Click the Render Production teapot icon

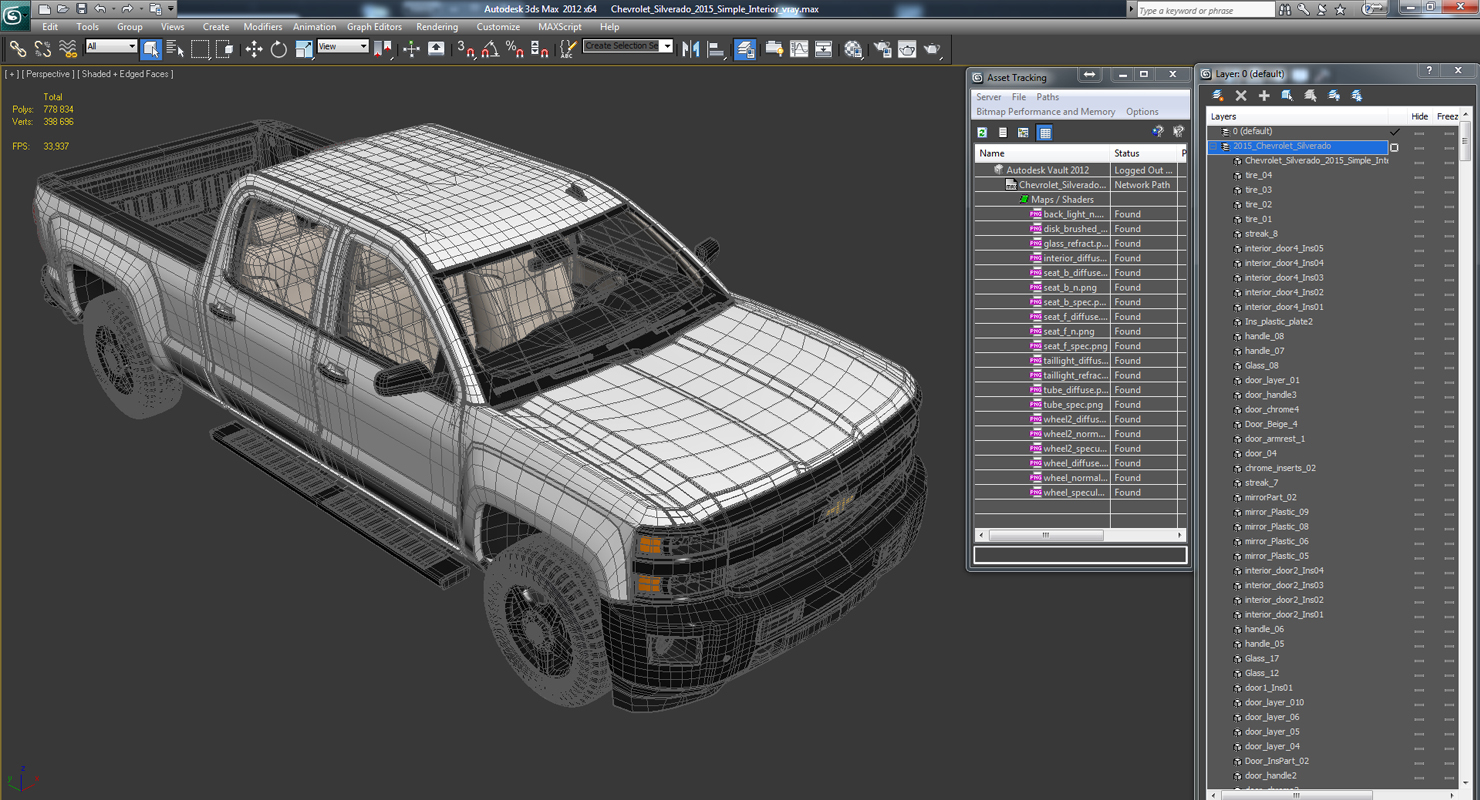(x=932, y=48)
